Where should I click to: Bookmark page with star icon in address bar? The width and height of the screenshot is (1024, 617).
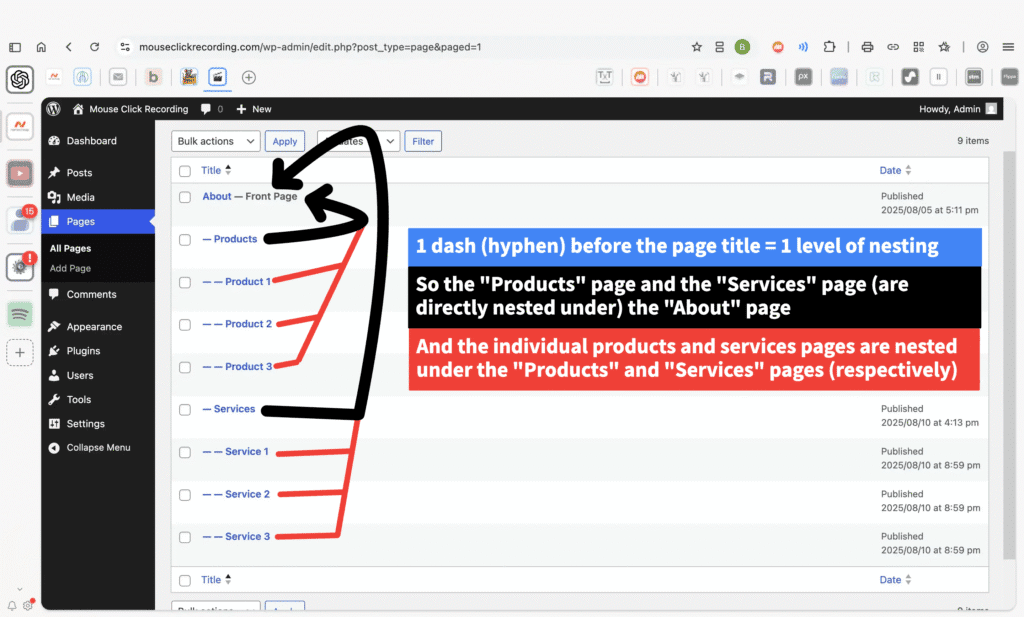click(x=696, y=47)
